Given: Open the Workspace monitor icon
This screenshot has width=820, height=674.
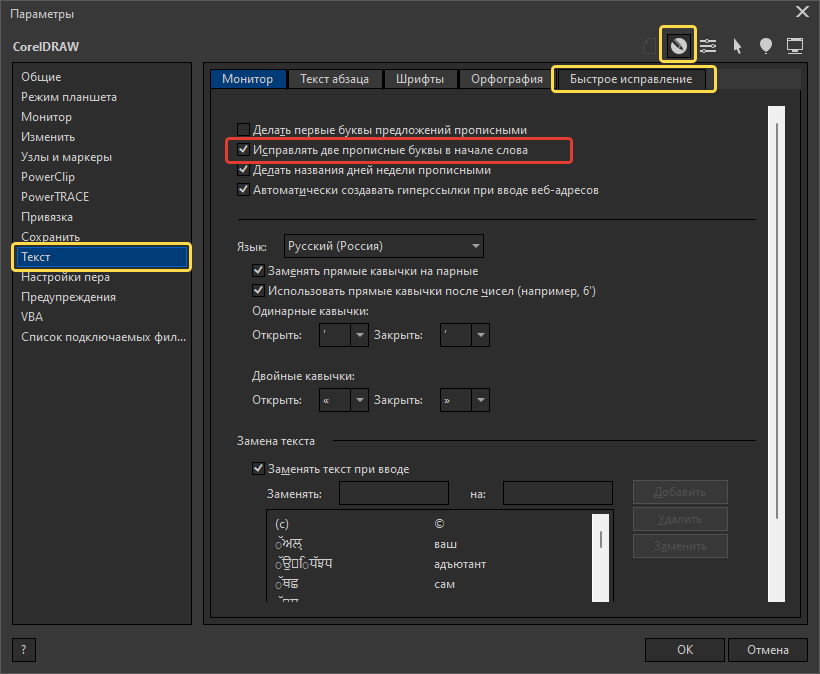Looking at the screenshot, I should (x=795, y=46).
